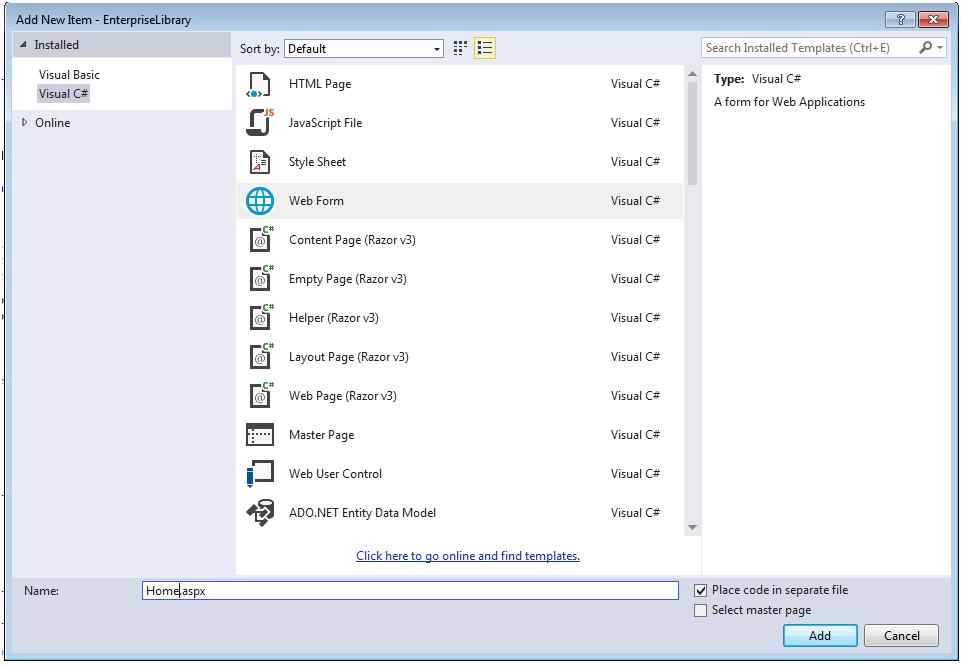
Task: Select the ADO.NET Entity Data Model icon
Action: click(x=259, y=512)
